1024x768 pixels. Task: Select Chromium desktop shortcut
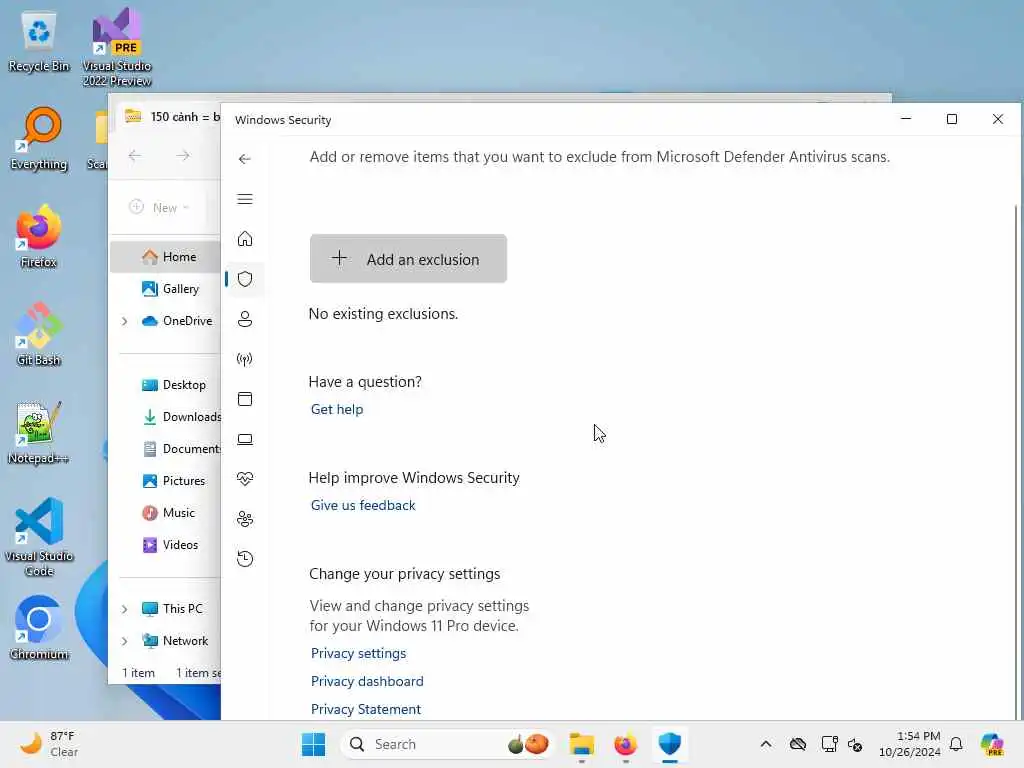pyautogui.click(x=39, y=628)
